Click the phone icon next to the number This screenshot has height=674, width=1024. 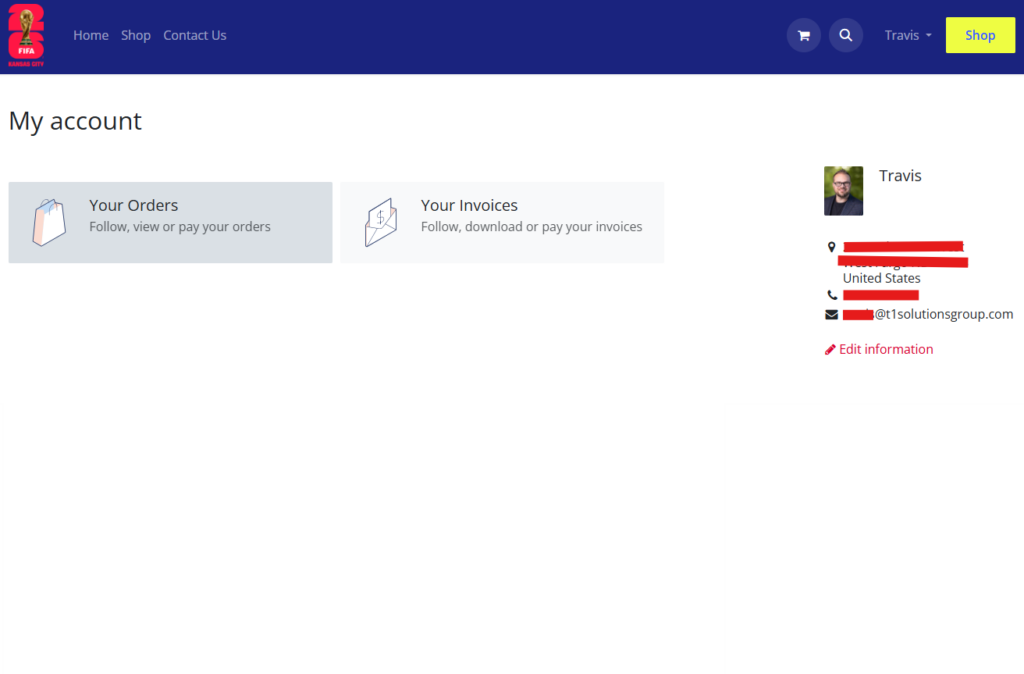tap(832, 294)
